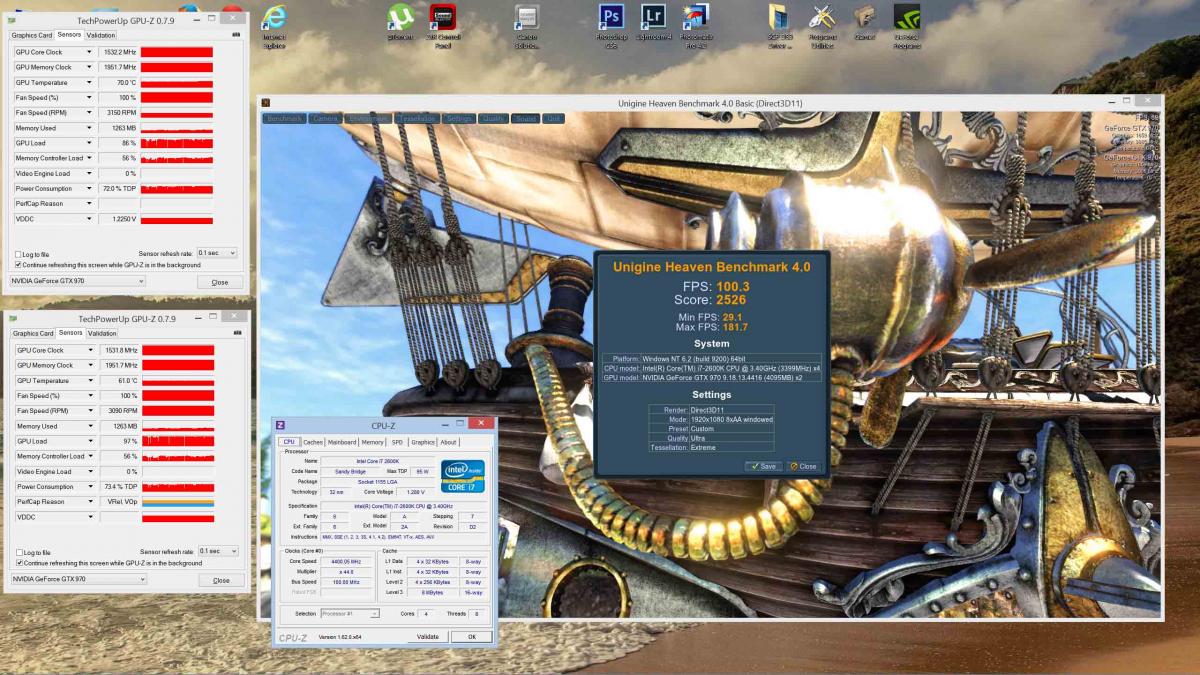Click the Camera menu in Heaven
This screenshot has height=675, width=1200.
pos(325,118)
